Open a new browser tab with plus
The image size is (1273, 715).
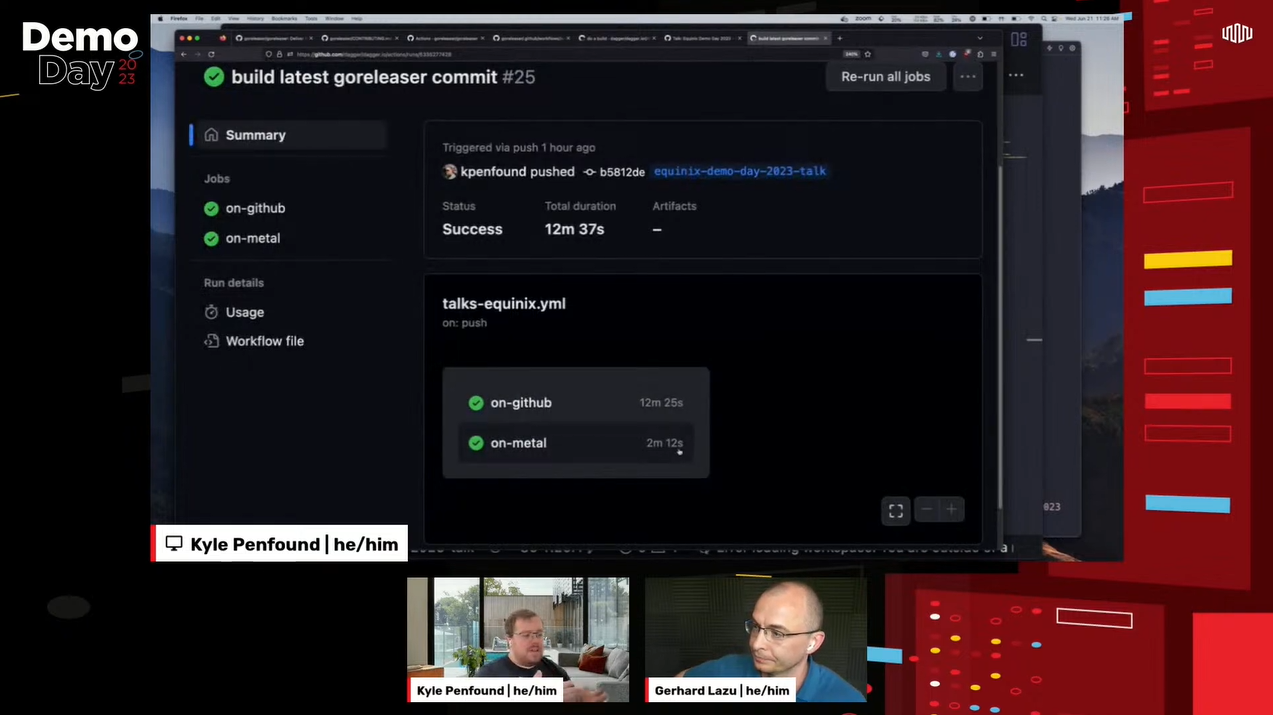tap(839, 38)
